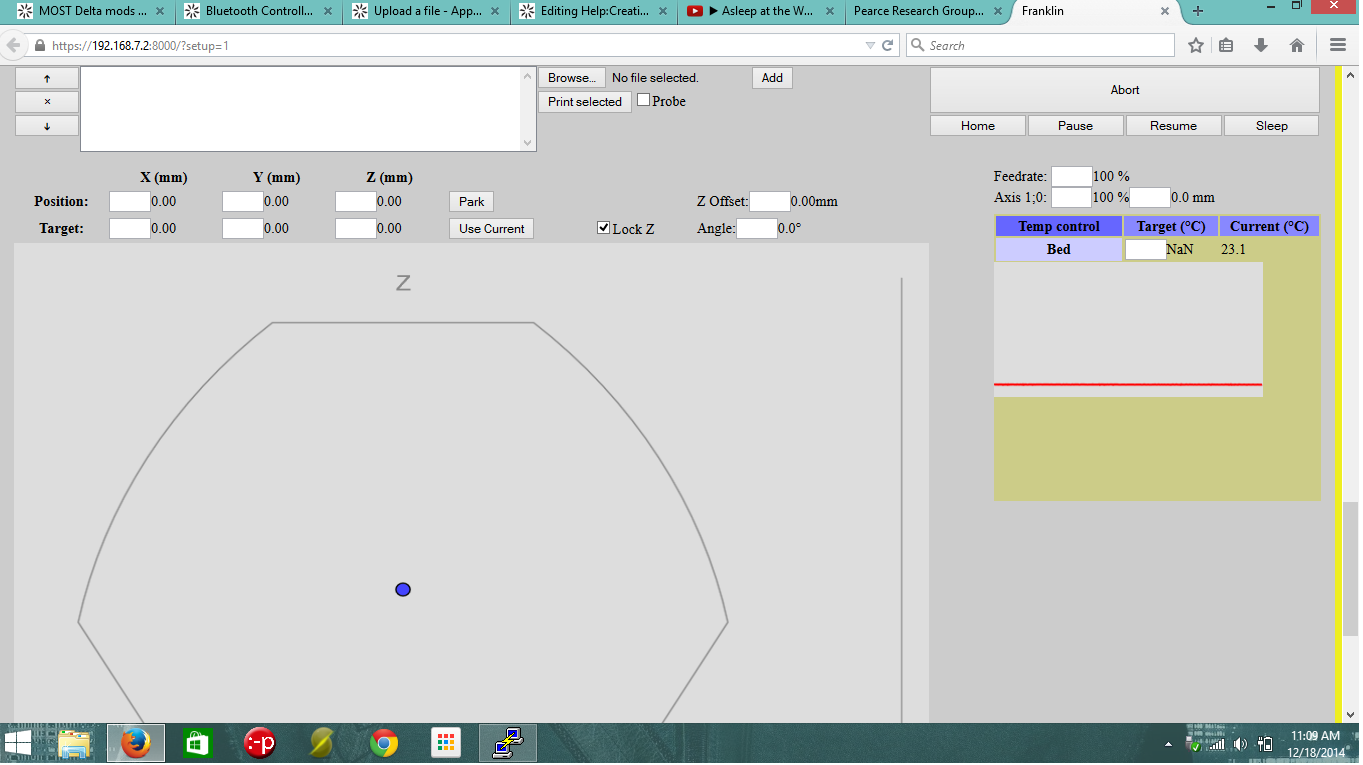The height and width of the screenshot is (765, 1363).
Task: Click the Park button
Action: coord(471,202)
